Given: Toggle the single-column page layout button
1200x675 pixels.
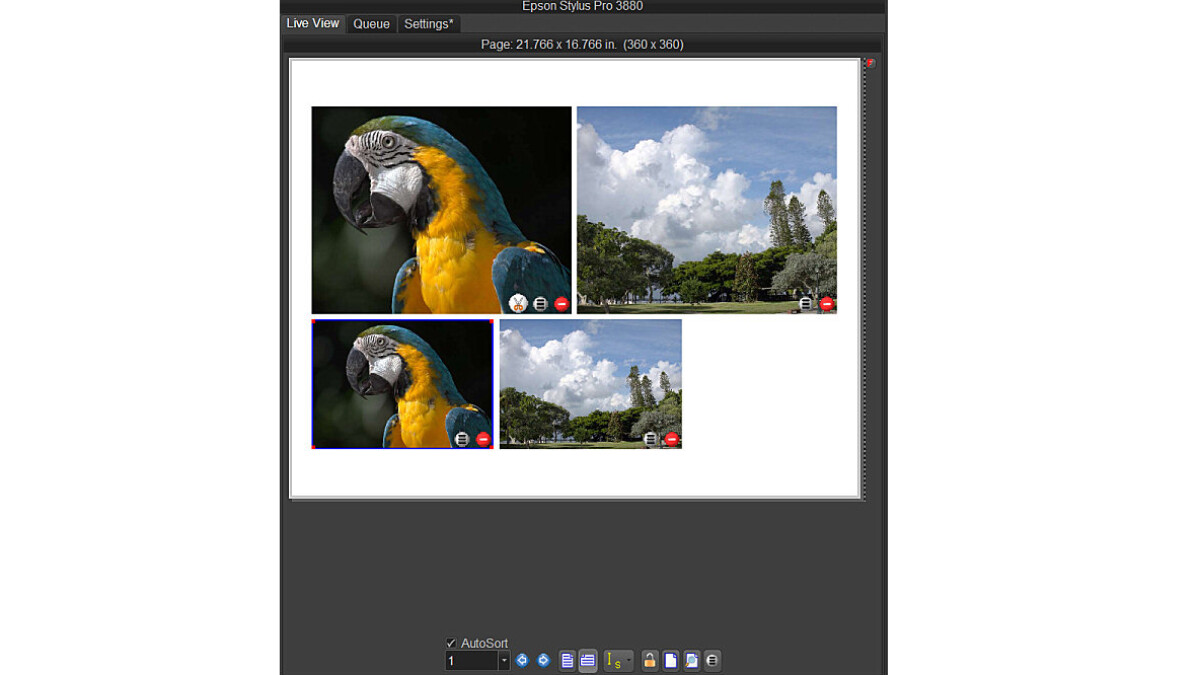Looking at the screenshot, I should (x=567, y=660).
